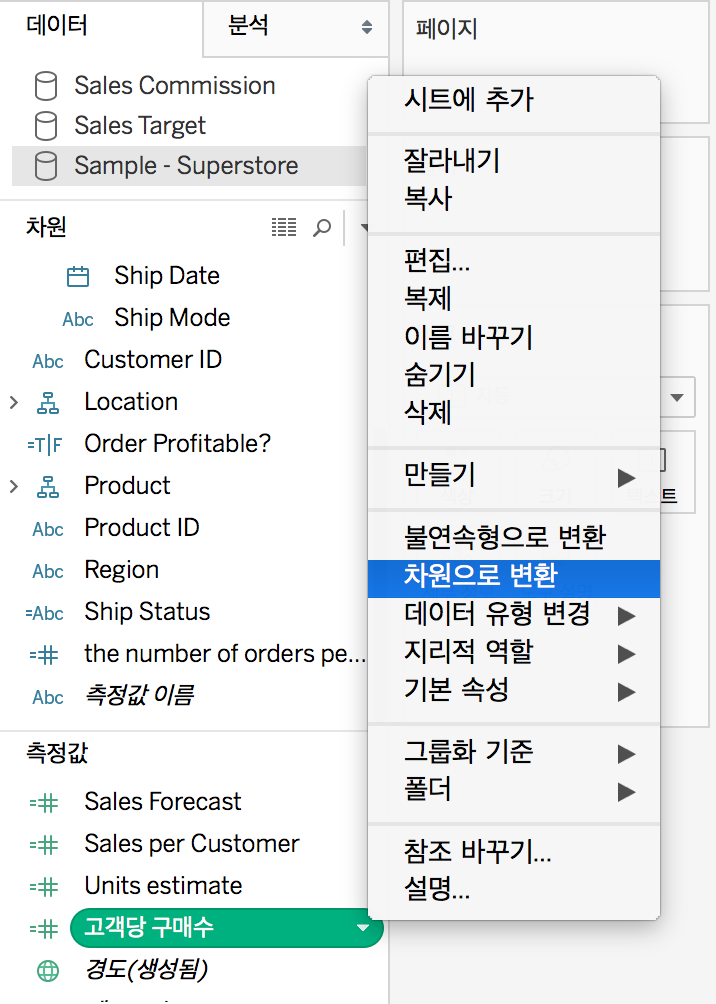The width and height of the screenshot is (716, 1004).
Task: Click the Sales Target data source cylinder icon
Action: click(45, 126)
